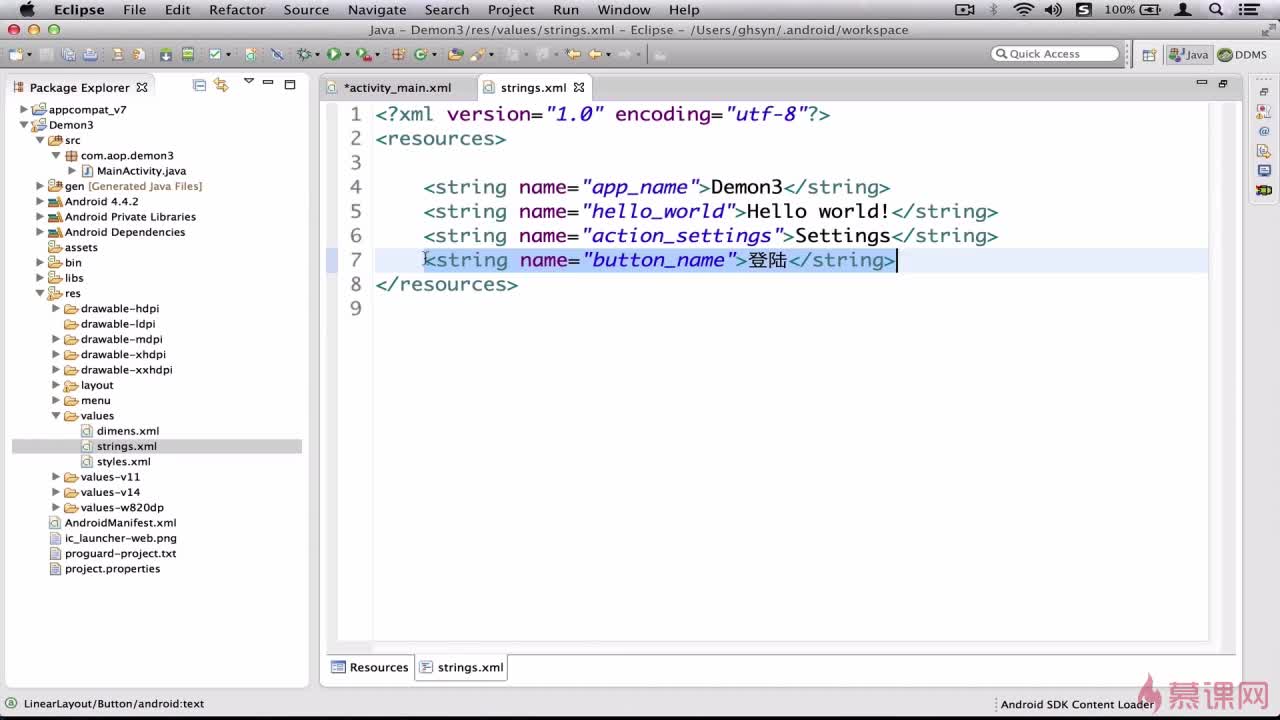Expand the appcompat_v7 project
The height and width of the screenshot is (720, 1280).
24,110
